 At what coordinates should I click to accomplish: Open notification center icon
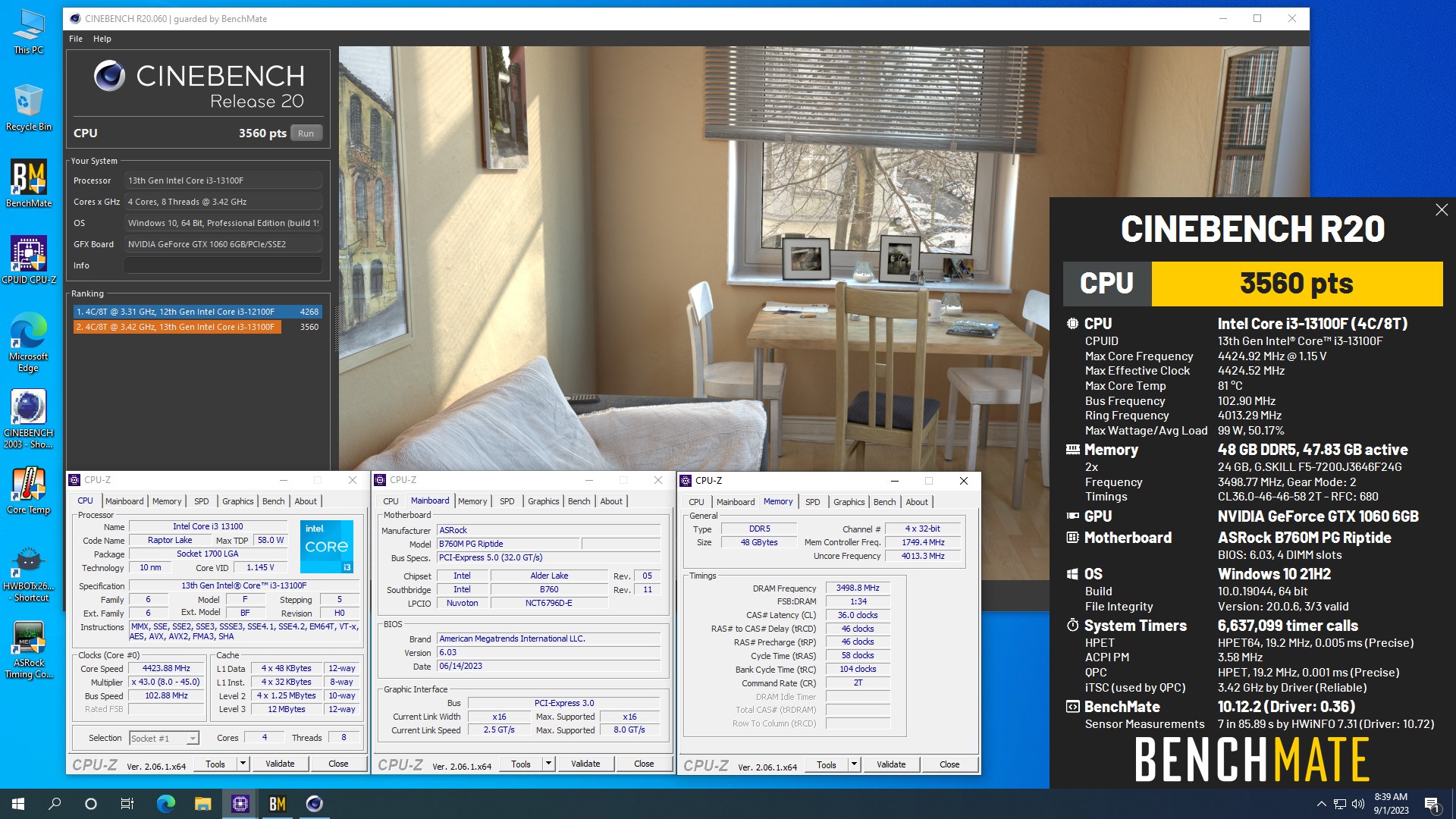pyautogui.click(x=1432, y=804)
